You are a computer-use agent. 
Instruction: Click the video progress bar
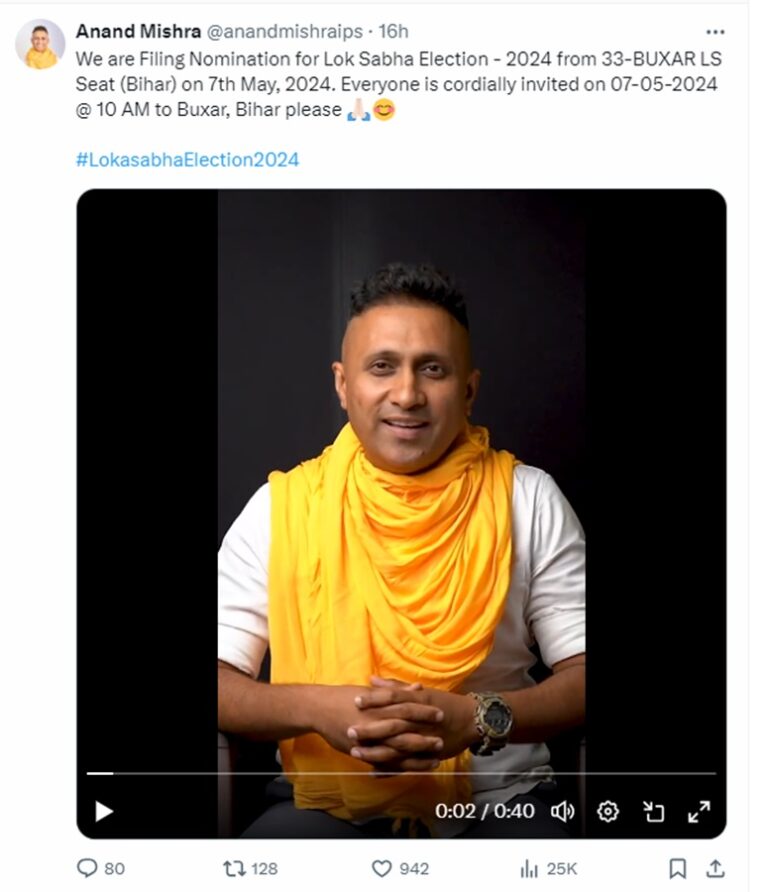401,774
